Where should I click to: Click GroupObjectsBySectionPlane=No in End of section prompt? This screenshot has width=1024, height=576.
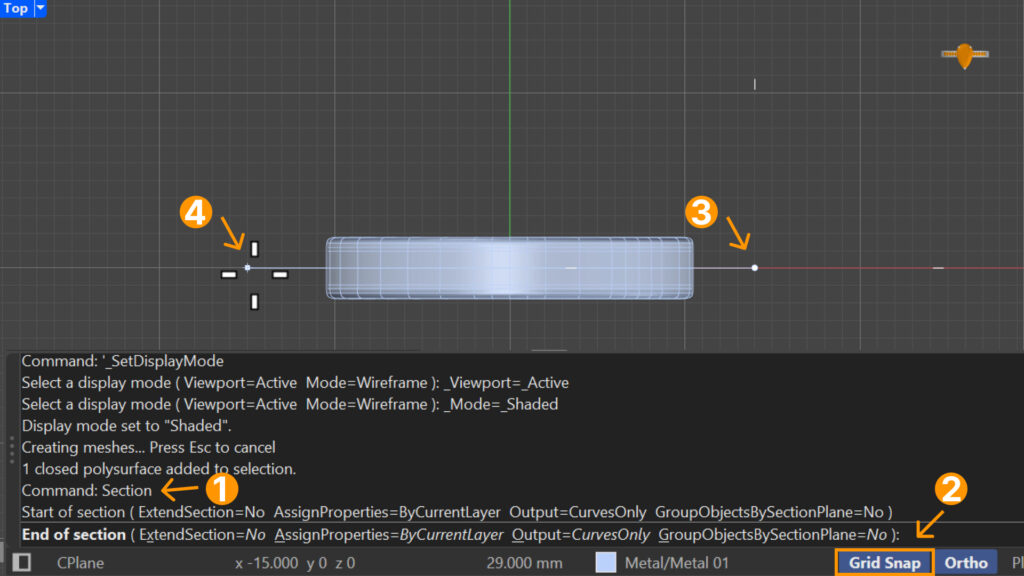coord(772,534)
